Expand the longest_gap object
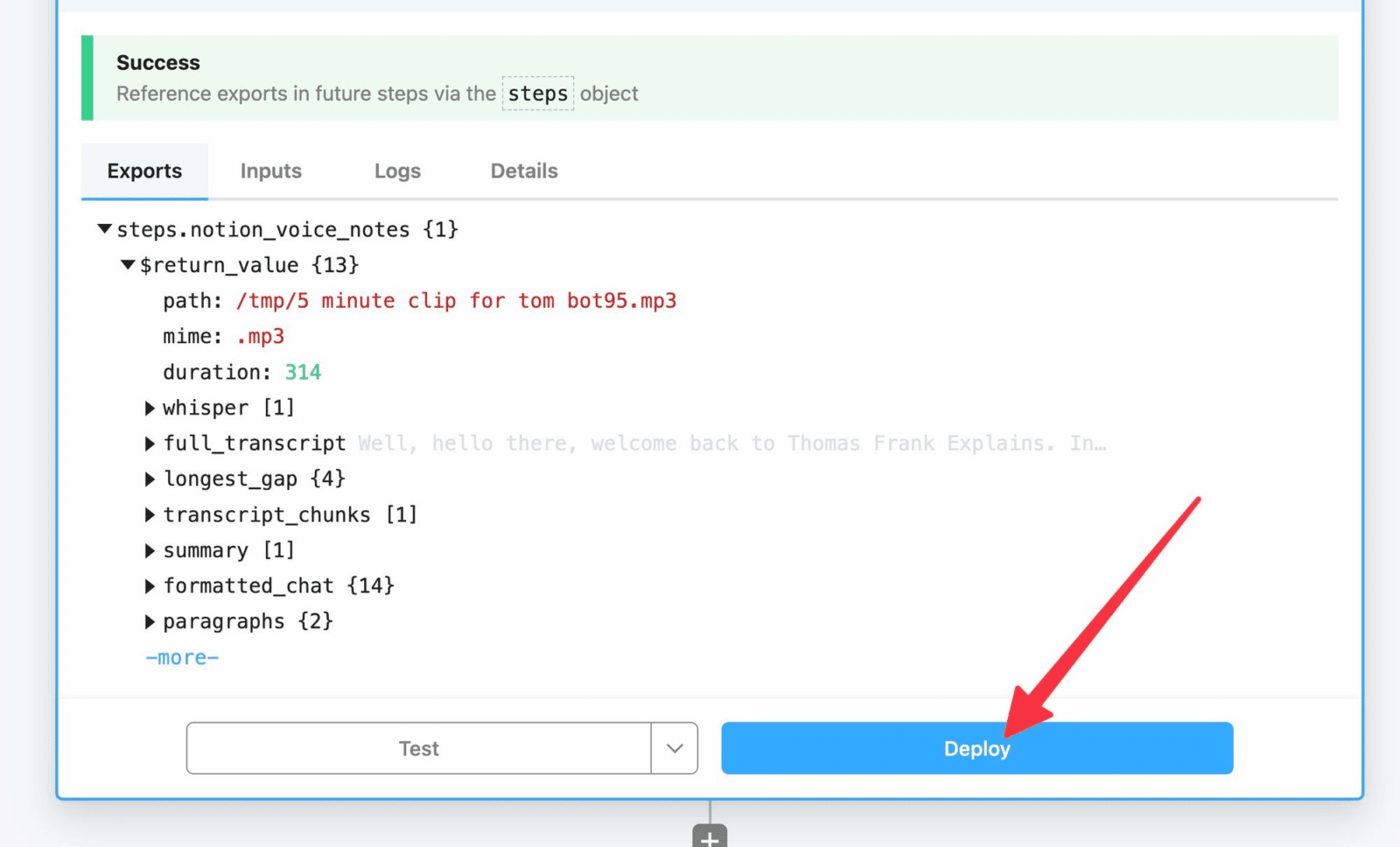The width and height of the screenshot is (1400, 847). (x=150, y=479)
